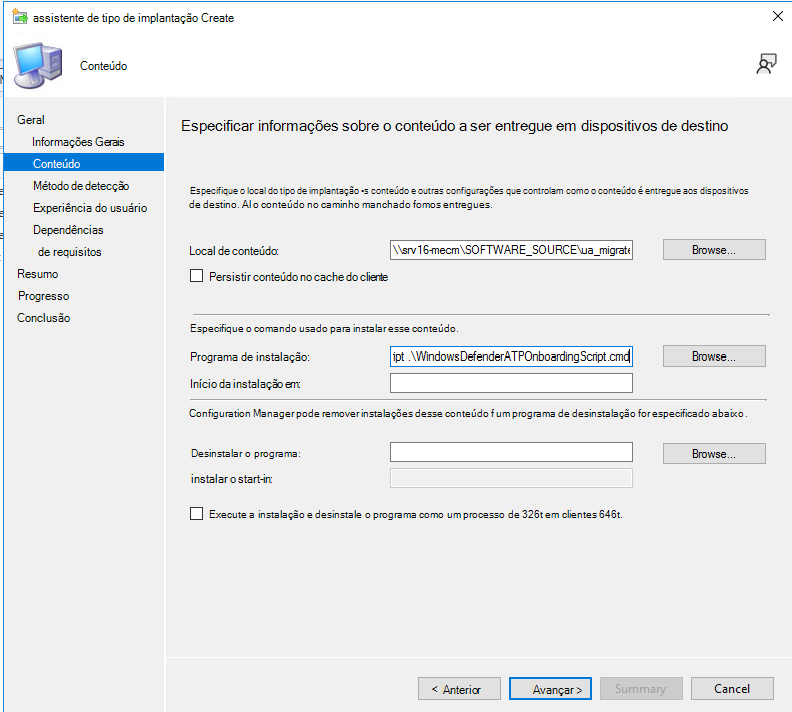Check Persistir conteúdo no cache do cliente
The image size is (792, 712).
coord(196,276)
